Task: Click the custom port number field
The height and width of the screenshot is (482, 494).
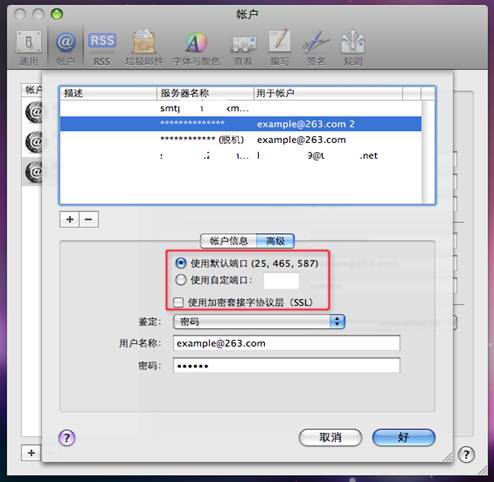Action: point(281,281)
